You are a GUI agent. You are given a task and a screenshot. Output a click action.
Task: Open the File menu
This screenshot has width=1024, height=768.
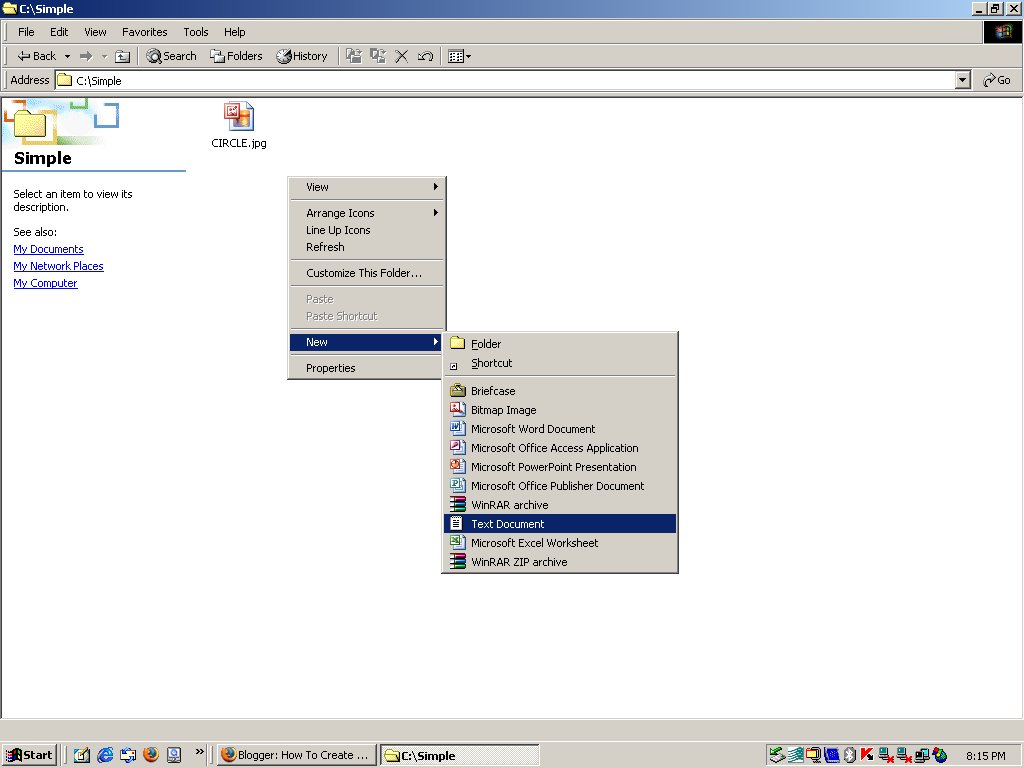click(x=26, y=32)
